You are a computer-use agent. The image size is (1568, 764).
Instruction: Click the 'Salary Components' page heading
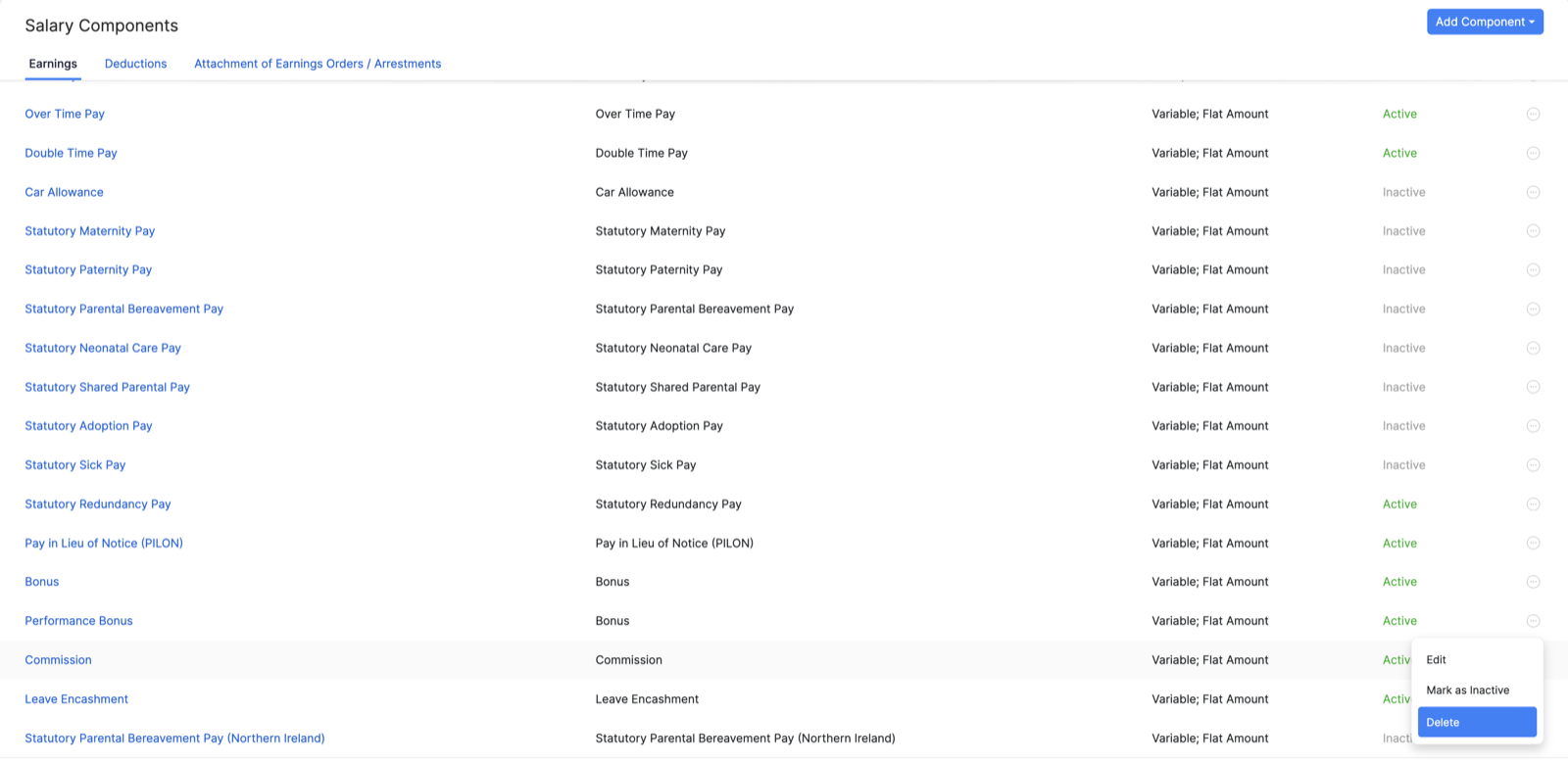102,25
